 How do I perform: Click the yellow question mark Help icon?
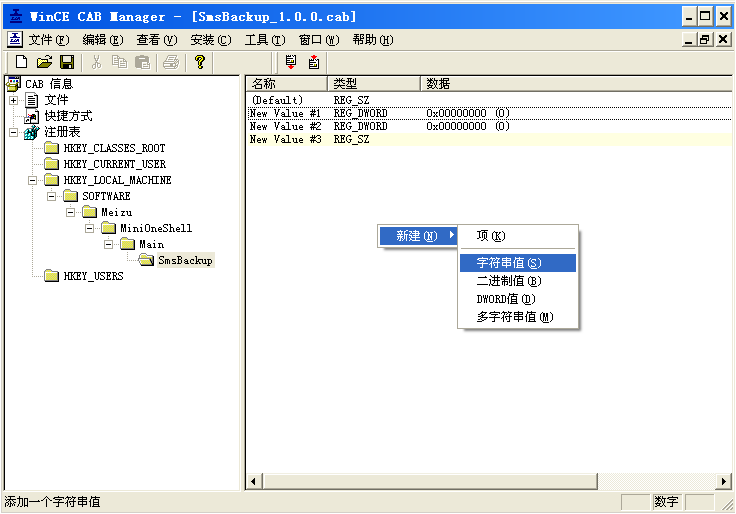(200, 62)
